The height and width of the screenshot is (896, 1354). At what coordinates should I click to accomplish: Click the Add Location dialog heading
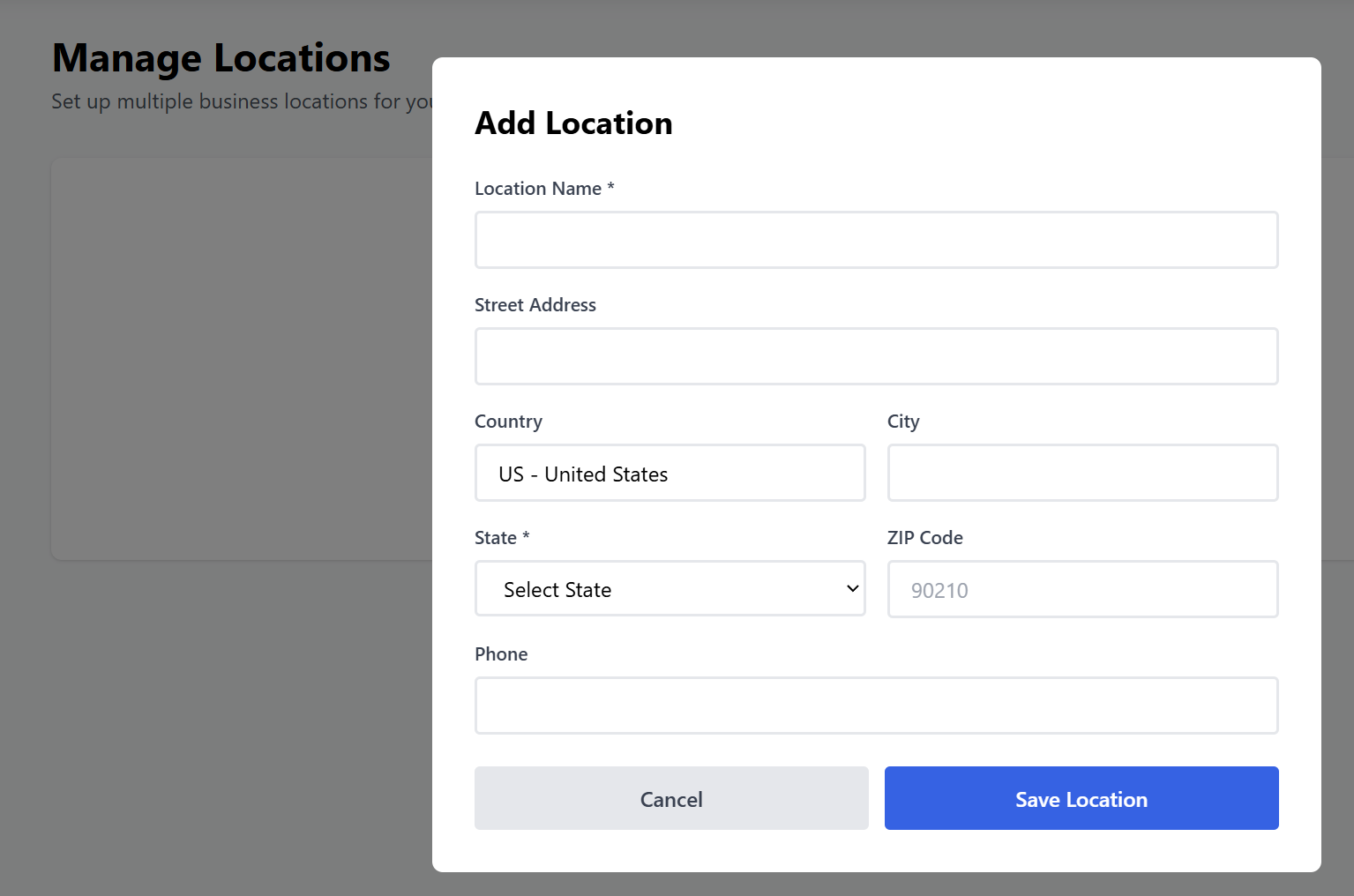pos(573,123)
